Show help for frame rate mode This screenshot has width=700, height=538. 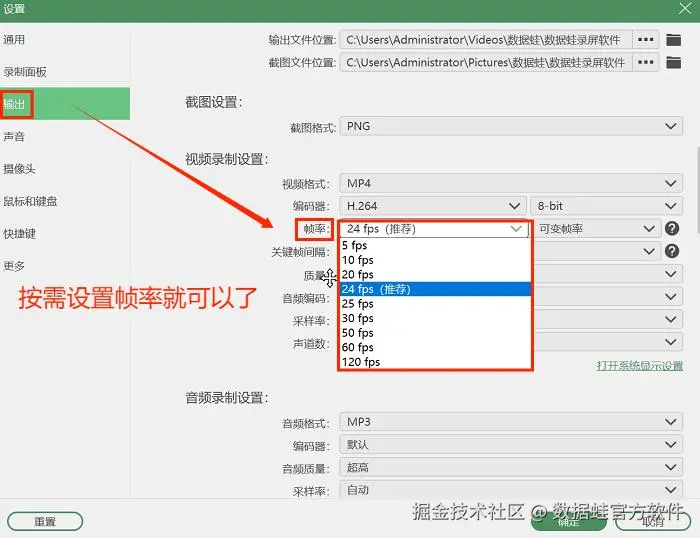(672, 229)
